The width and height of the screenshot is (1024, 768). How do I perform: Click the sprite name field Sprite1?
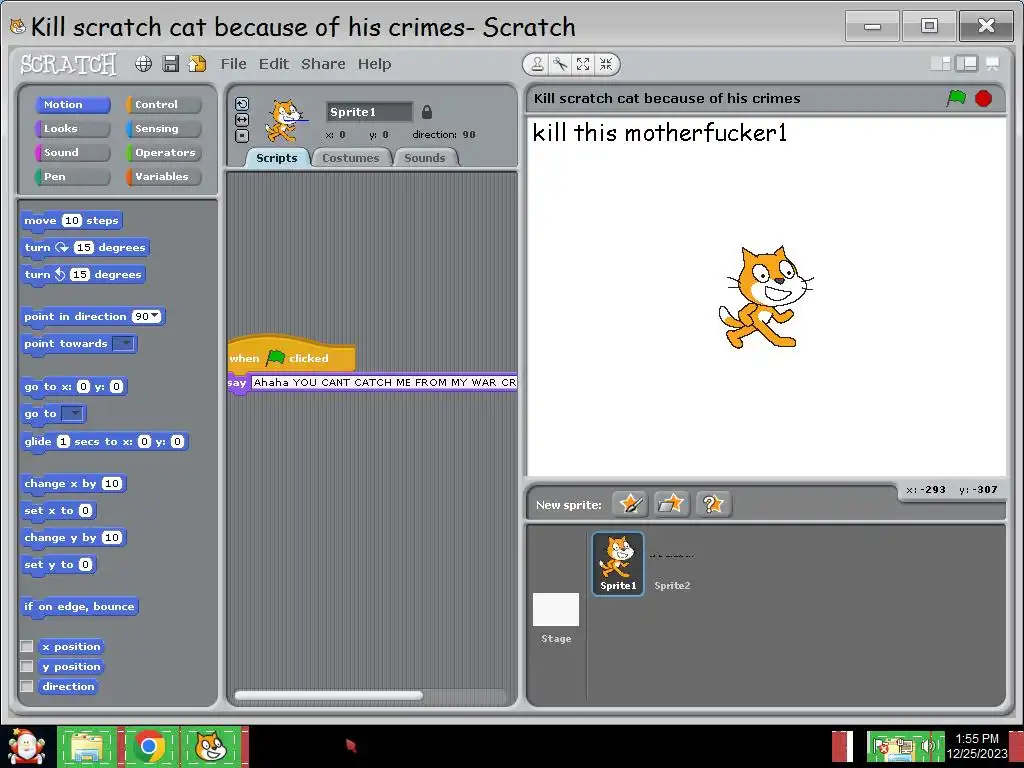(369, 112)
